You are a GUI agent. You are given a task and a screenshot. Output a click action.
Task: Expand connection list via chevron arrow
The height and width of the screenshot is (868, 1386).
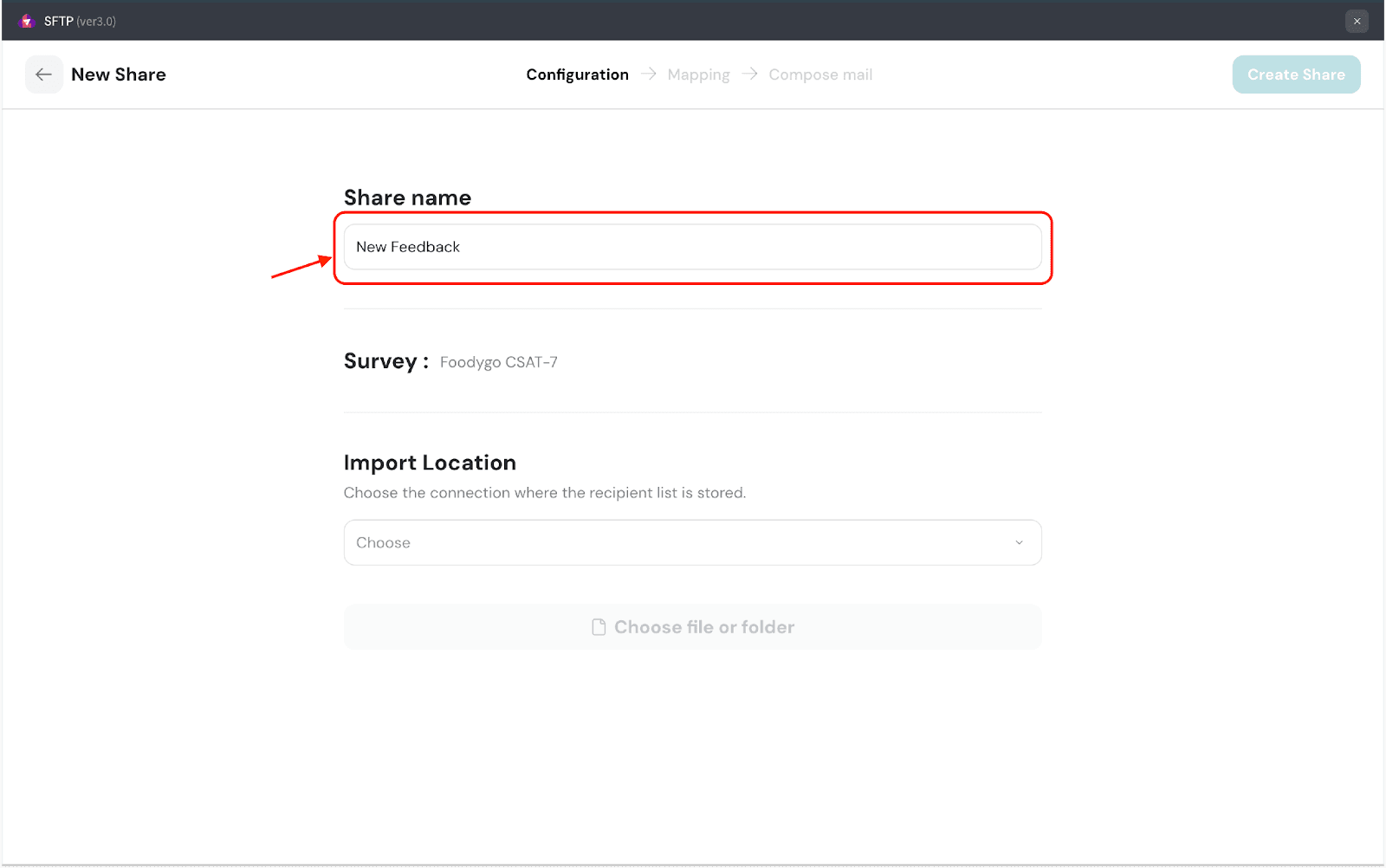tap(1019, 542)
